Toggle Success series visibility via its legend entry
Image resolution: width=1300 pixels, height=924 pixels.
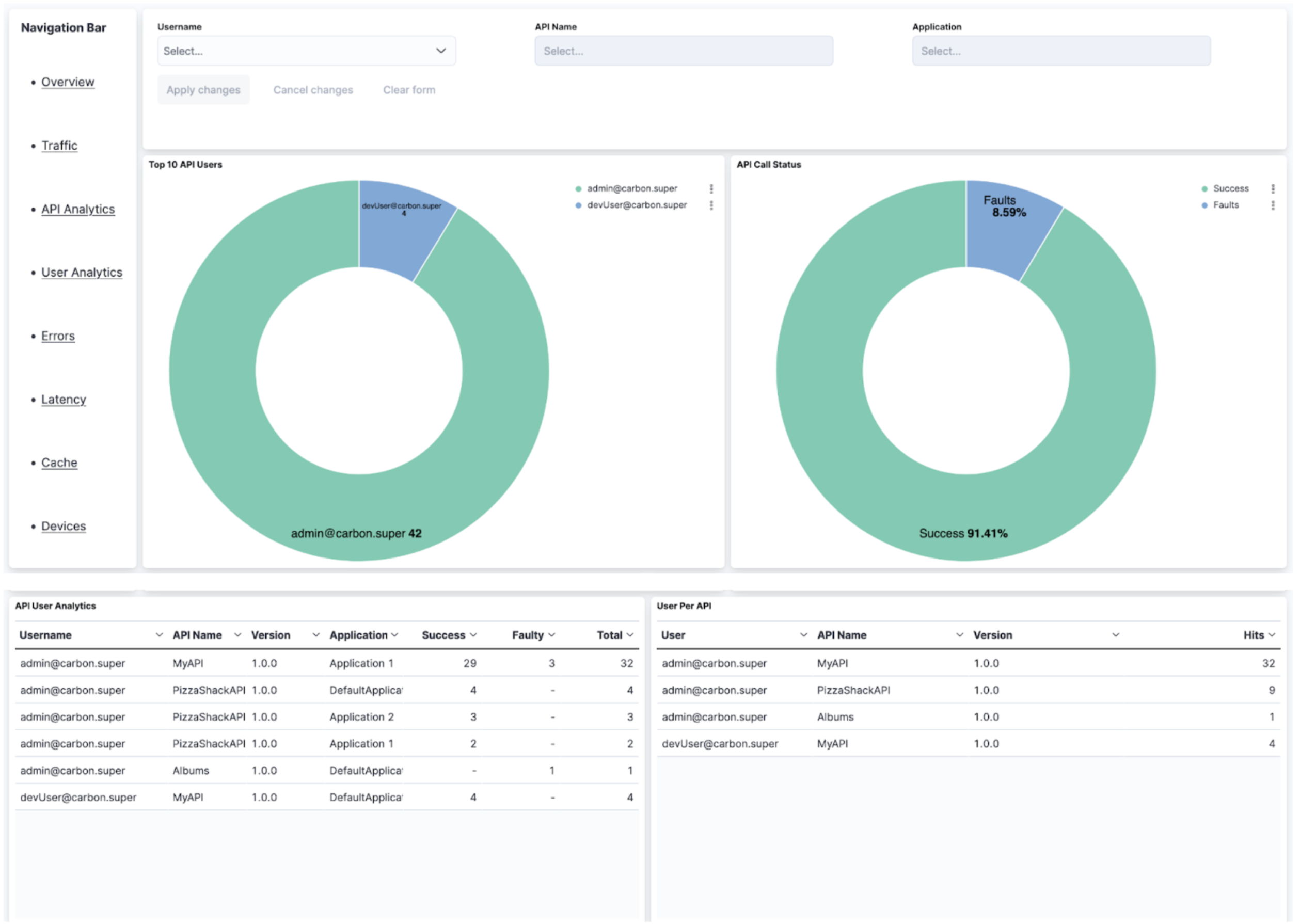click(x=1231, y=188)
